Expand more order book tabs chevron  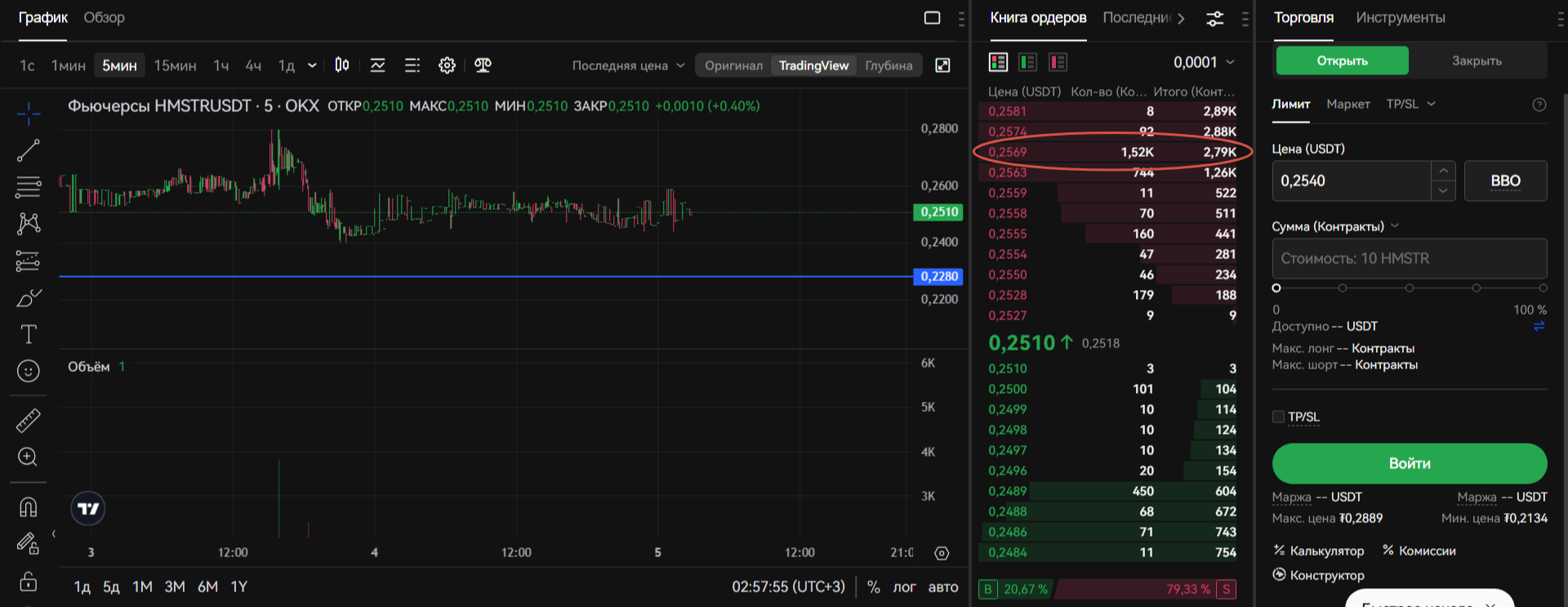point(1181,18)
